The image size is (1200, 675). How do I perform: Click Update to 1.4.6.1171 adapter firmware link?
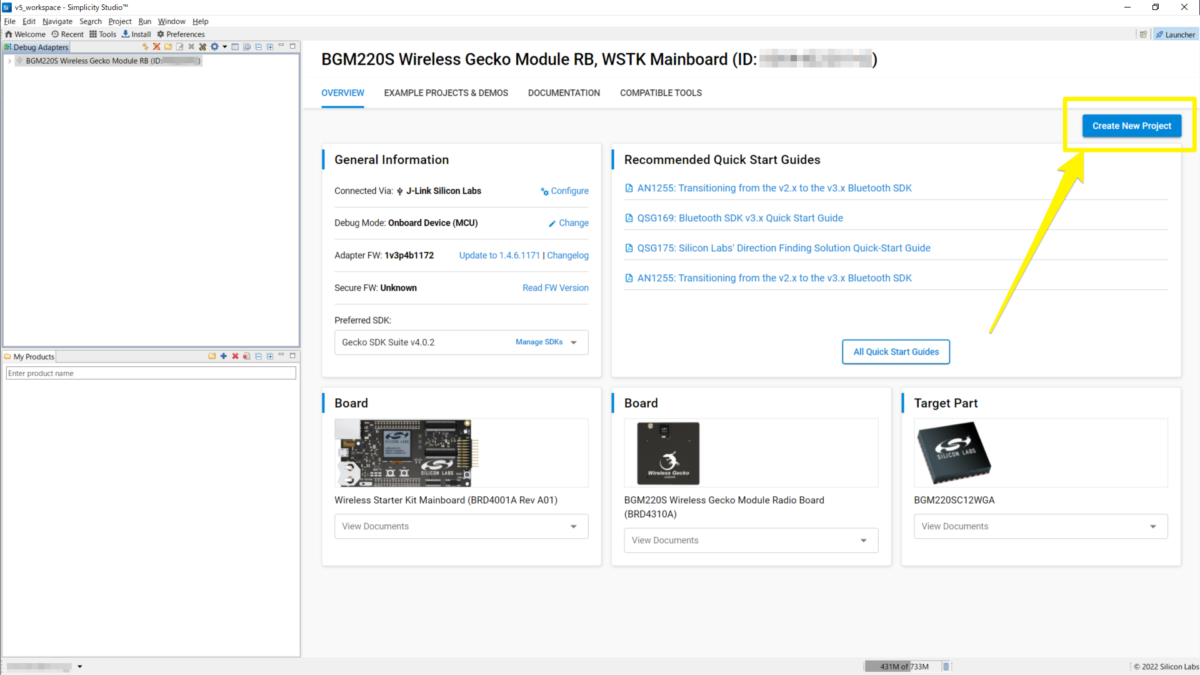click(x=499, y=255)
